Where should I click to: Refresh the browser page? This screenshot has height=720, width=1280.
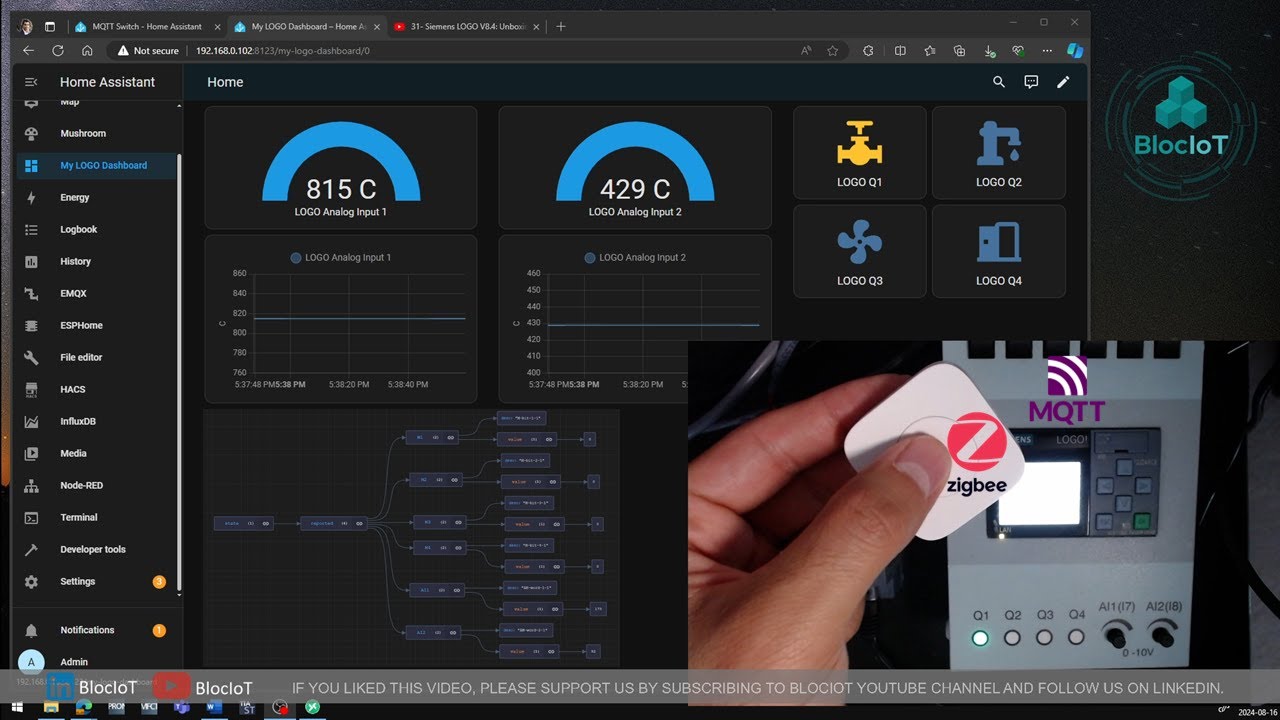tap(57, 50)
